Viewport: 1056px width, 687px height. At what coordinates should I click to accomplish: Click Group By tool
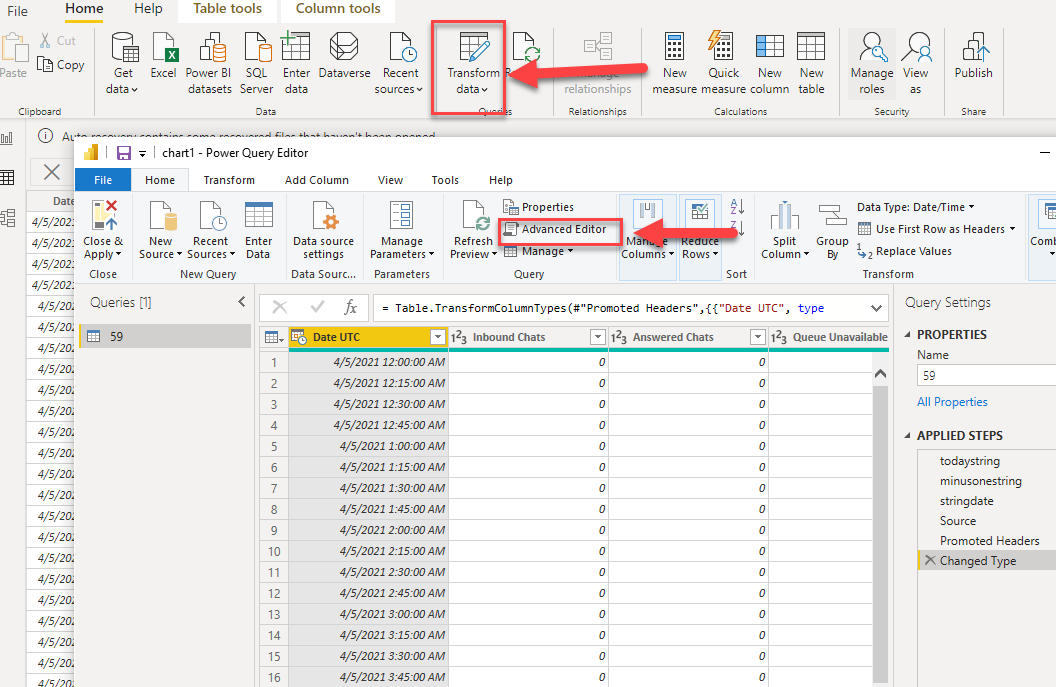(832, 230)
